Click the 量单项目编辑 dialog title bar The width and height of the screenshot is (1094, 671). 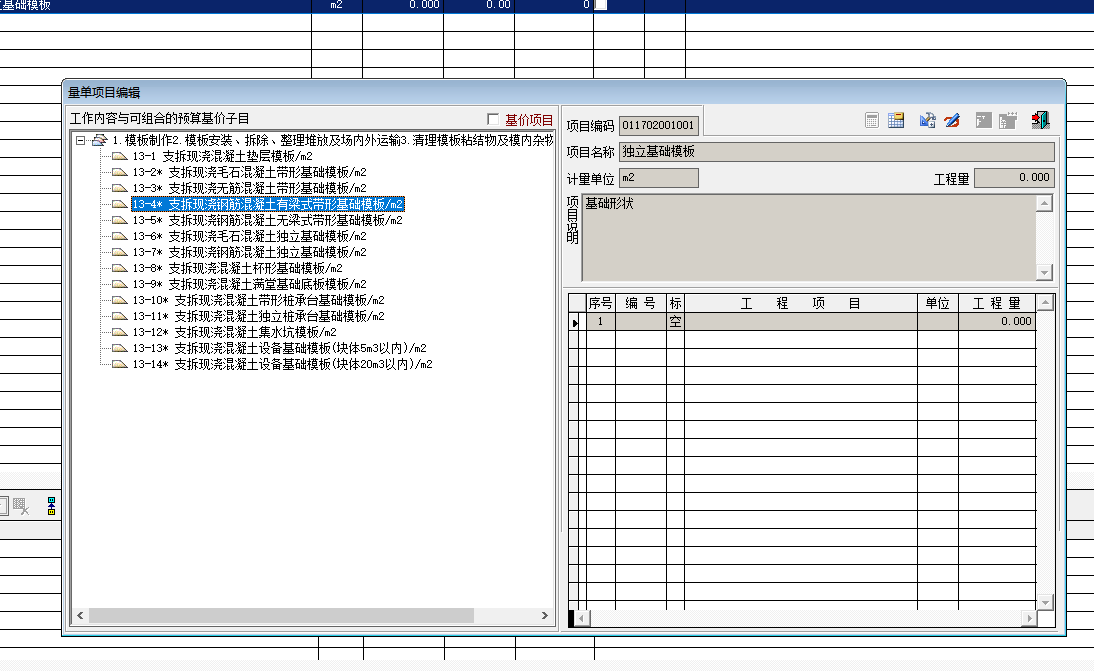coord(564,92)
